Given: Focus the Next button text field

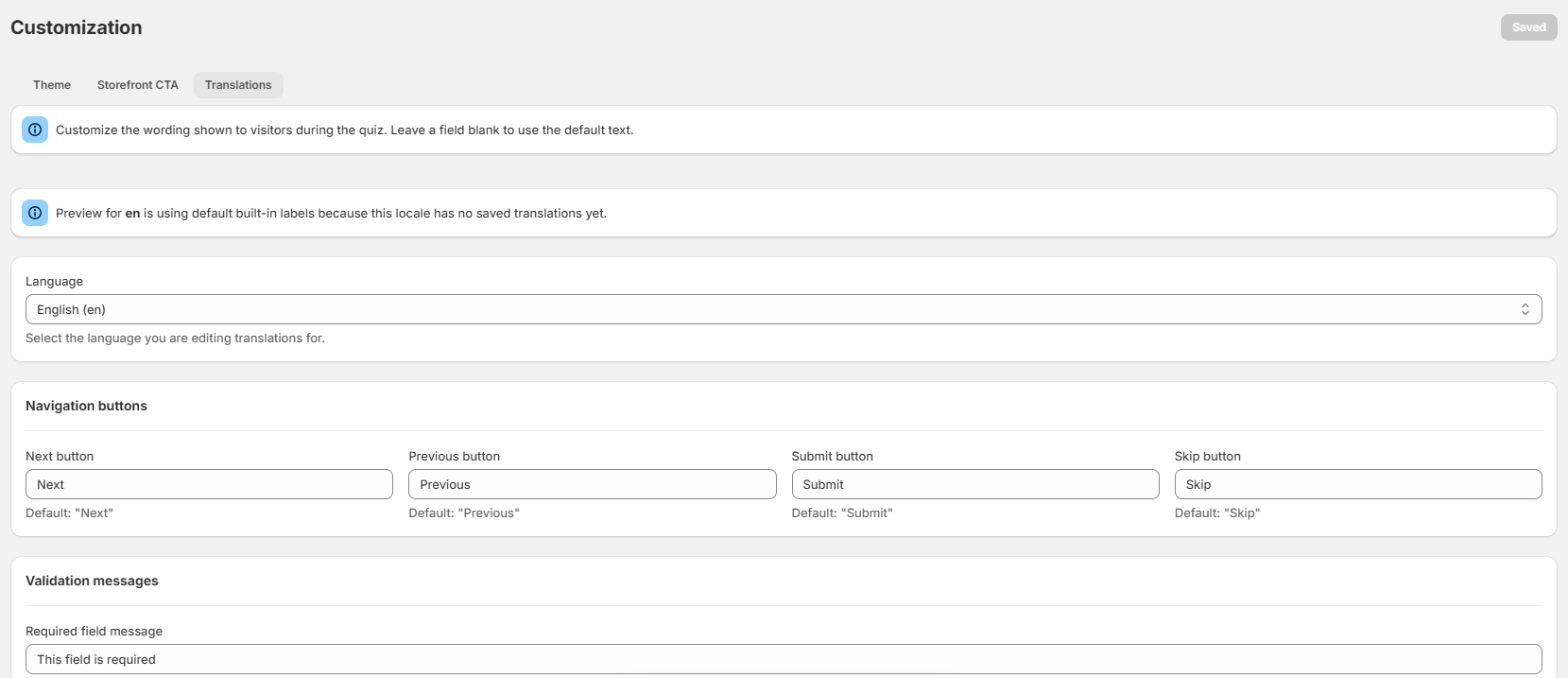Looking at the screenshot, I should click(209, 484).
